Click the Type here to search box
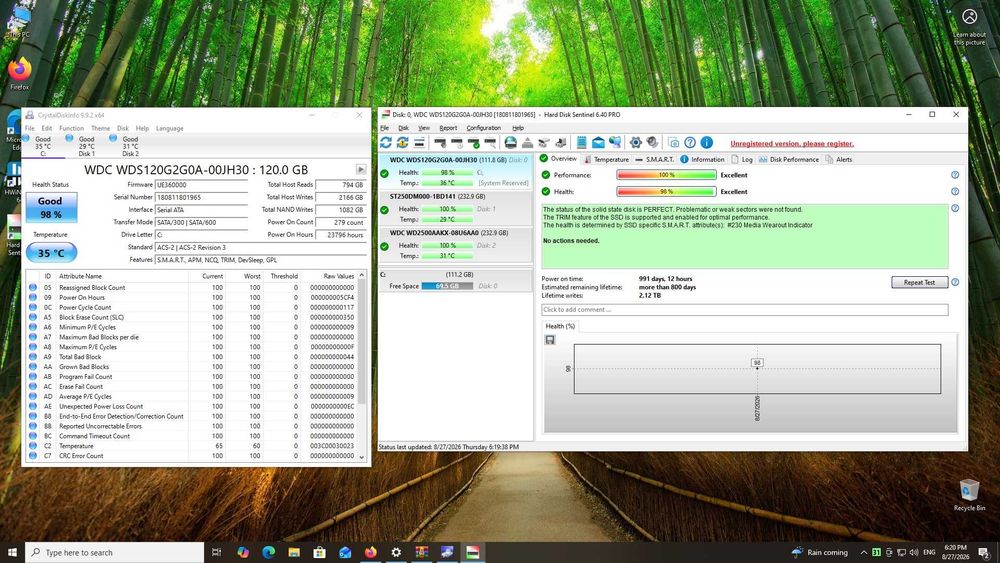This screenshot has width=1000, height=563. (115, 552)
